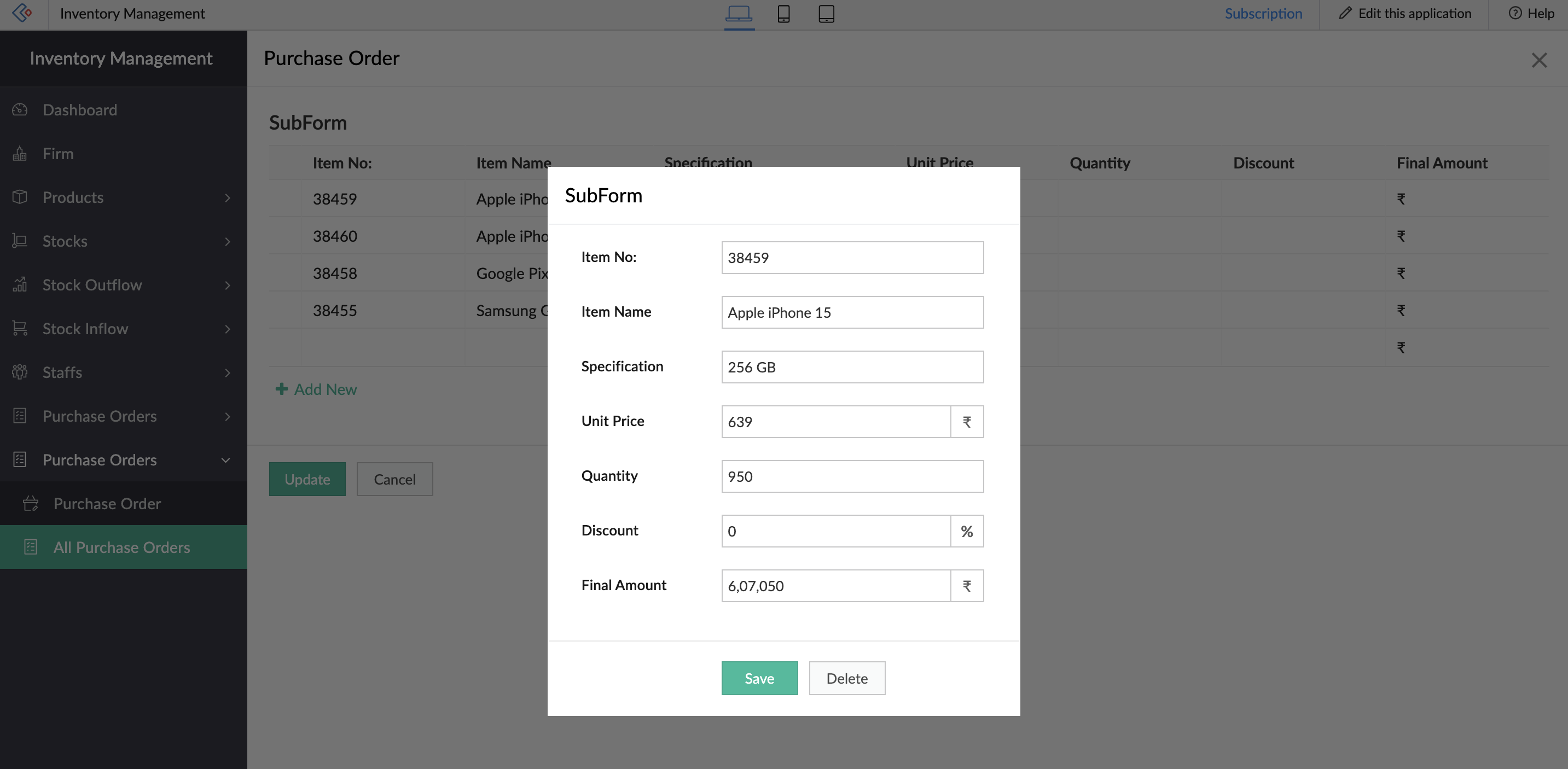This screenshot has width=1568, height=769.
Task: Click the Dashboard sidebar icon
Action: coord(20,110)
